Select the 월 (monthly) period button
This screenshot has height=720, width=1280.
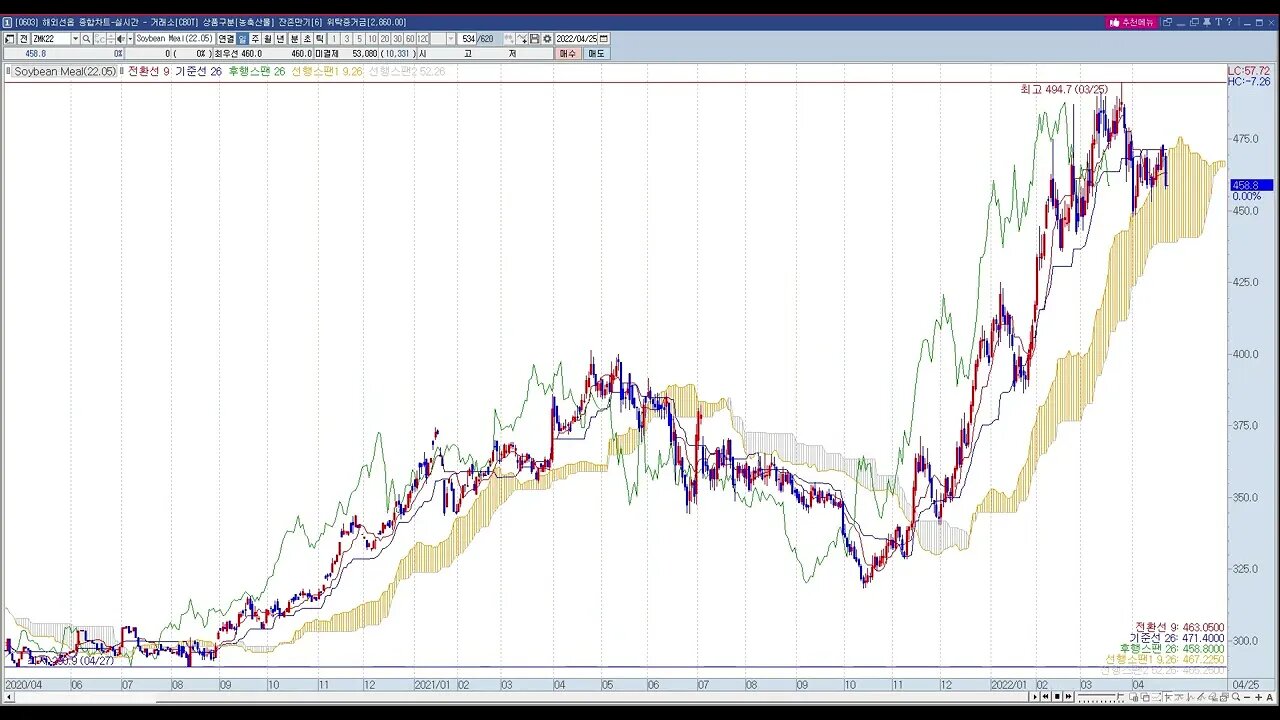click(268, 39)
